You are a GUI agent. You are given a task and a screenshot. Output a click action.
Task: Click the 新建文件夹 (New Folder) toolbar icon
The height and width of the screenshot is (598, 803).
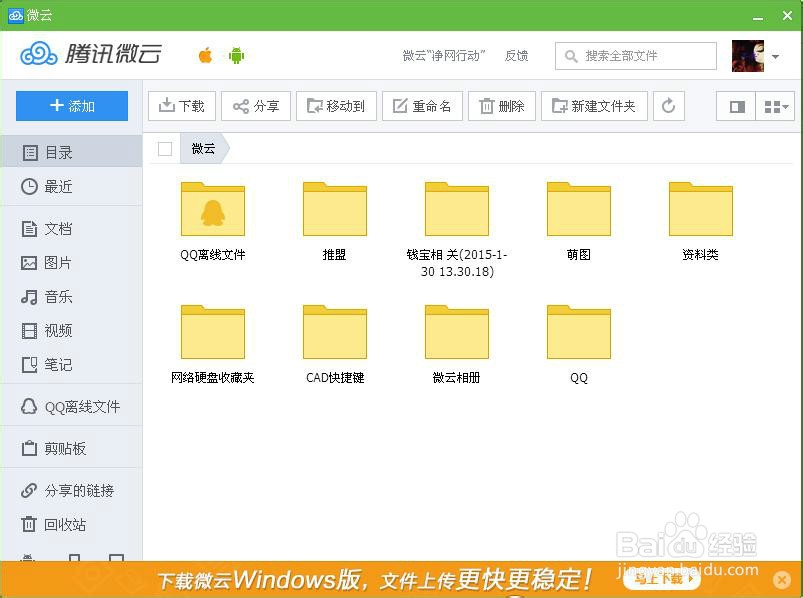click(594, 105)
